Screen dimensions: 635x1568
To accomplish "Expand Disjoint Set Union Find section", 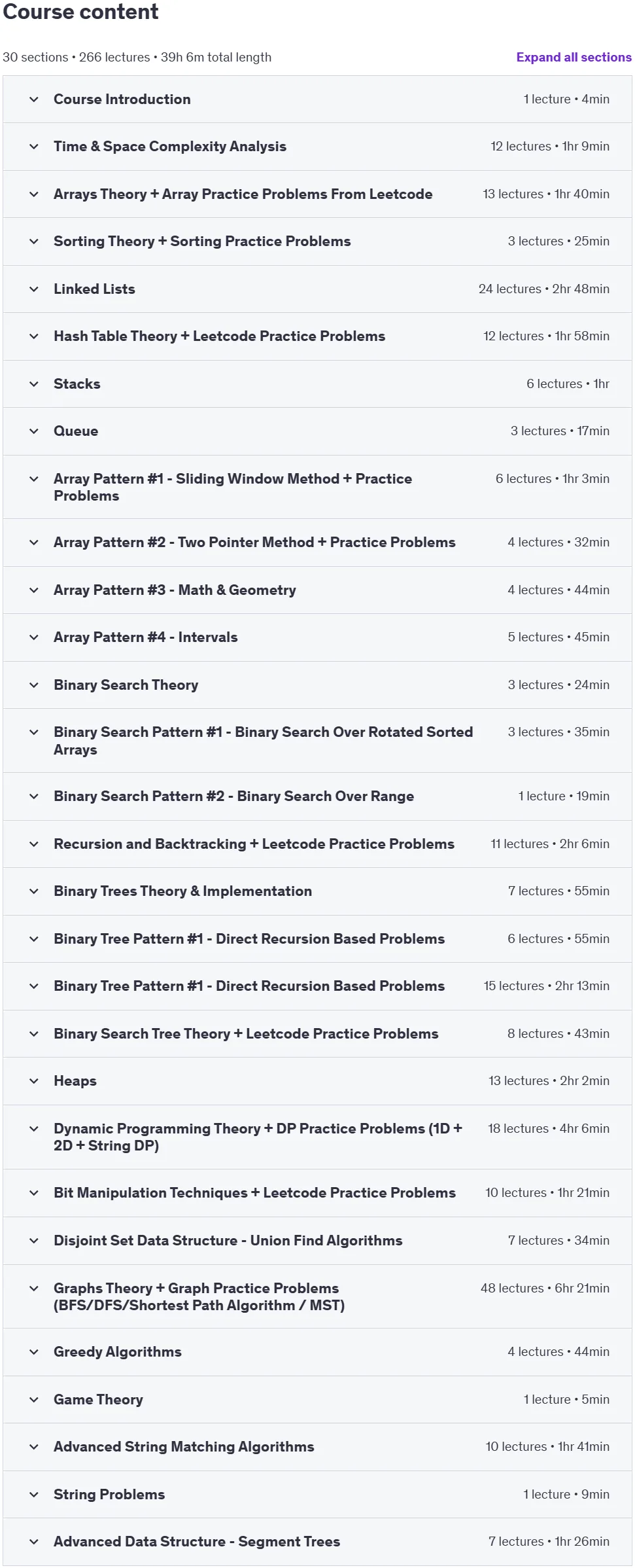I will pyautogui.click(x=228, y=1241).
